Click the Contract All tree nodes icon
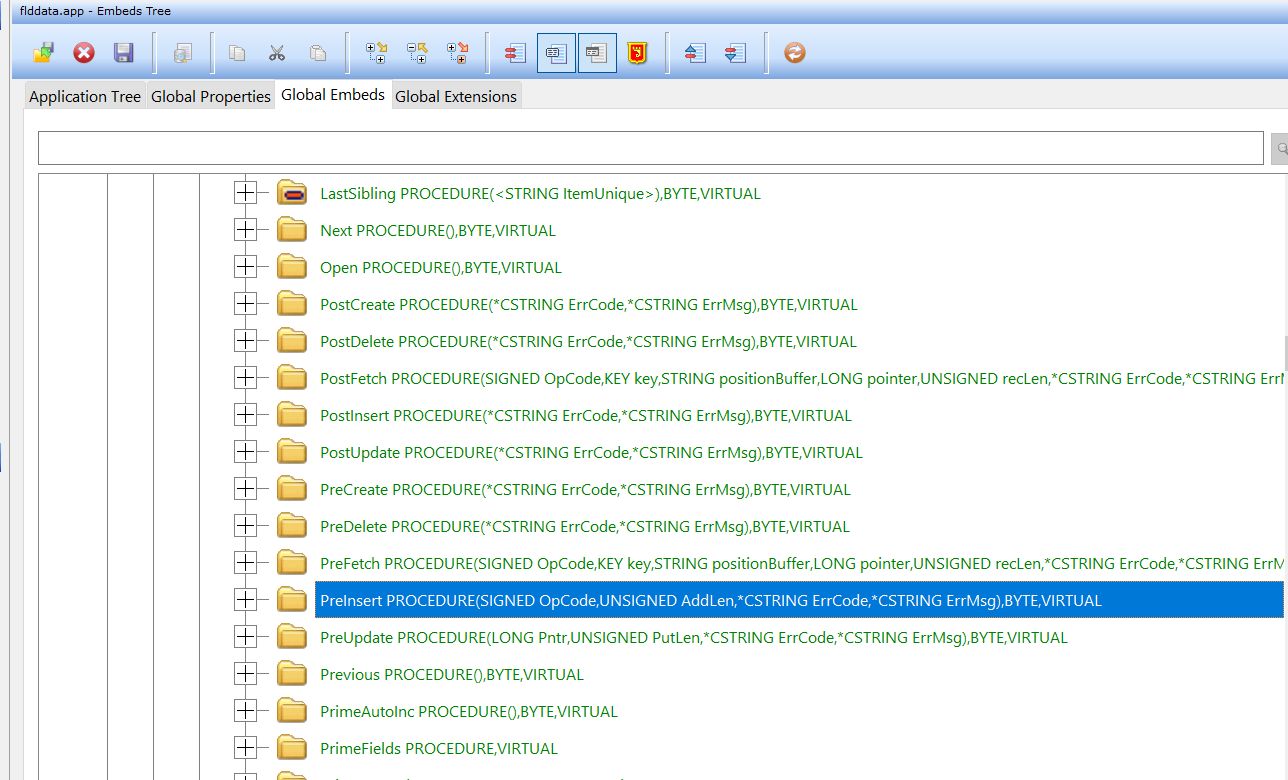The width and height of the screenshot is (1288, 780). 417,53
